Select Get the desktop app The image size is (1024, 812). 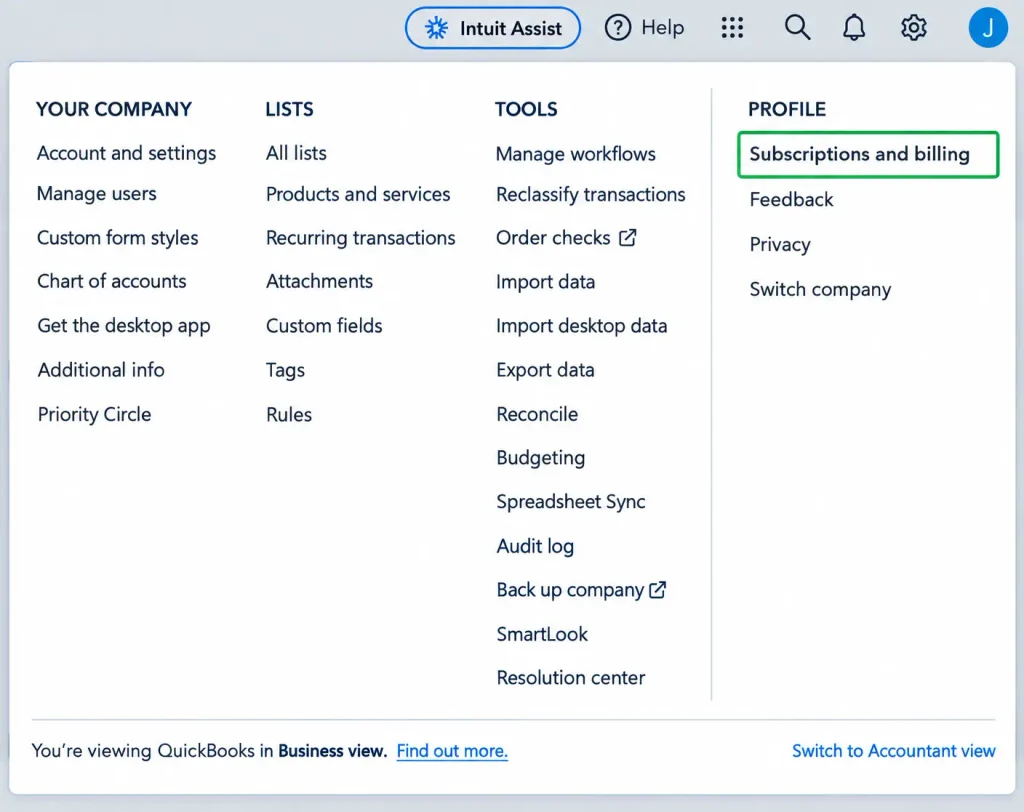pos(124,325)
